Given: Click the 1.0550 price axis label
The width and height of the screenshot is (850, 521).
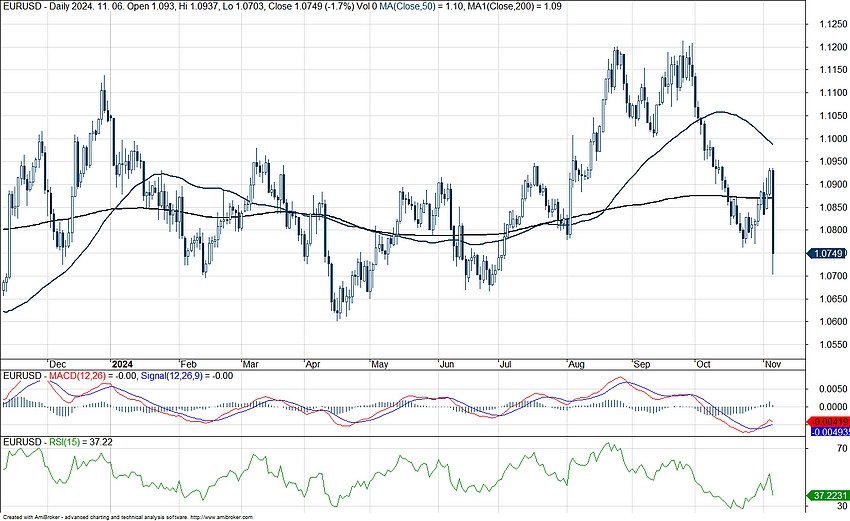Looking at the screenshot, I should pos(829,344).
